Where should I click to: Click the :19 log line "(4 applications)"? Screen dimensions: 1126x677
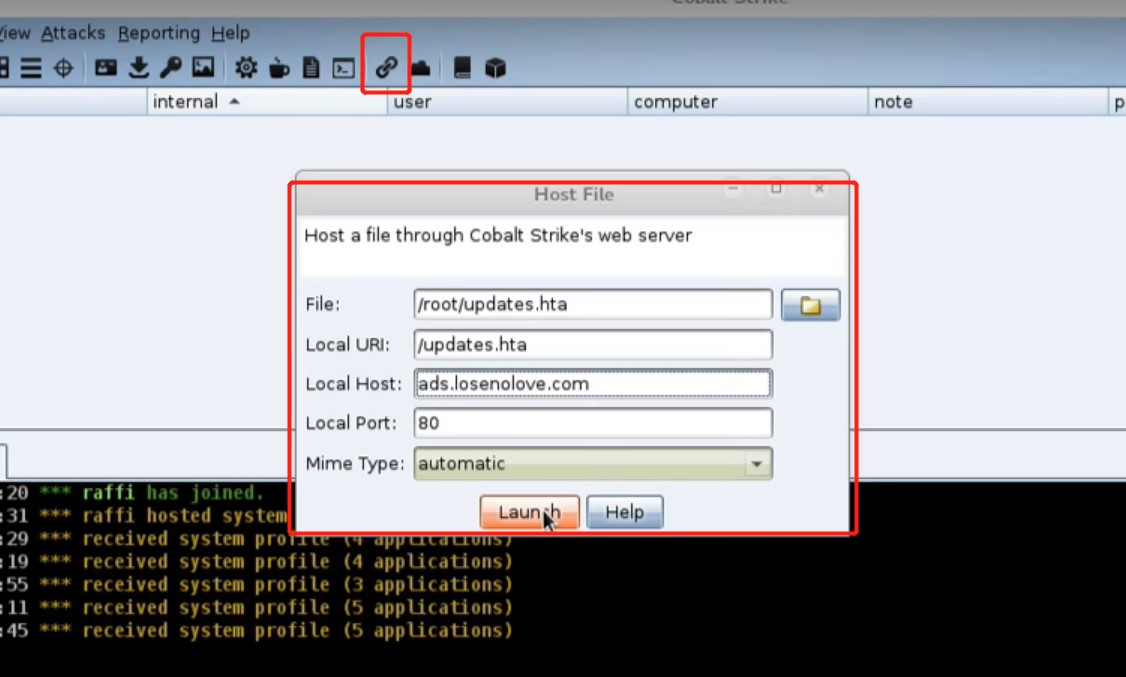point(256,562)
